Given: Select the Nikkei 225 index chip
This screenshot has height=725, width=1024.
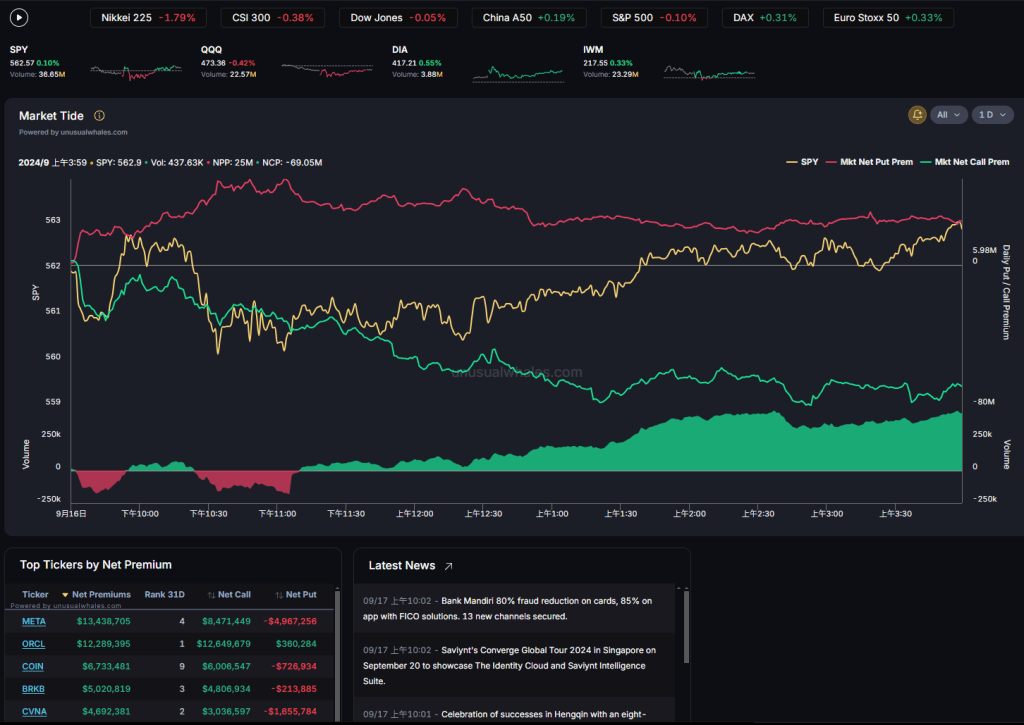Looking at the screenshot, I should 149,18.
